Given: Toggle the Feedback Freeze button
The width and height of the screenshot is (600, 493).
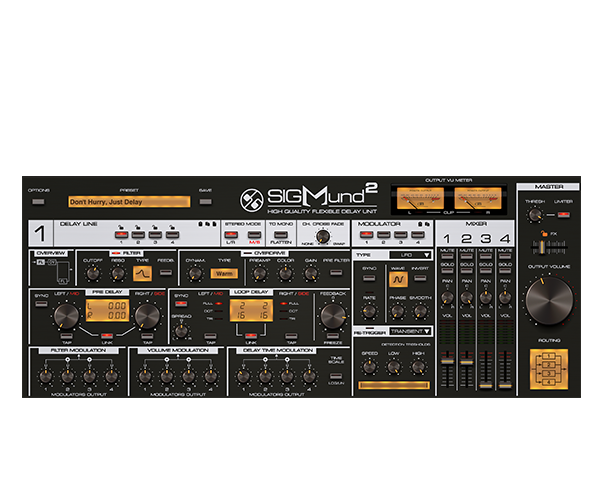Looking at the screenshot, I should point(333,336).
